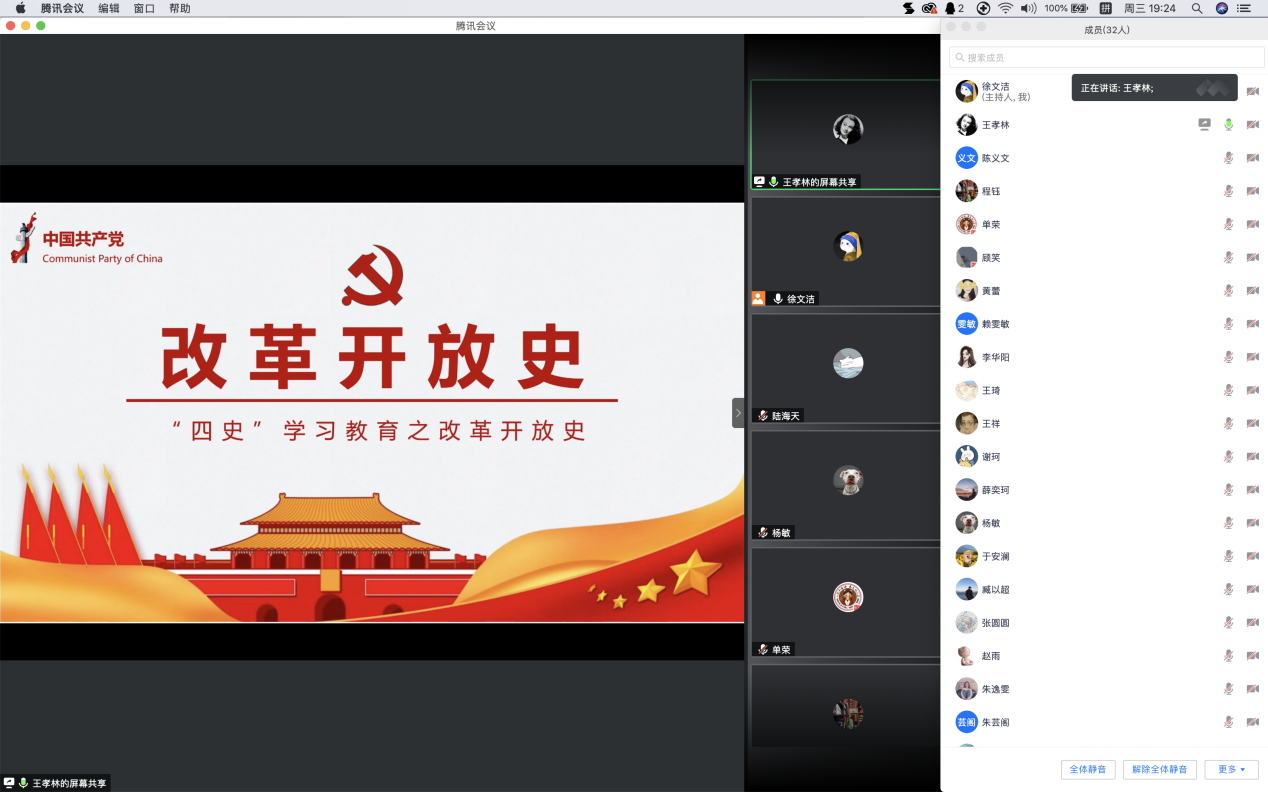Click 王孝林's screen sharing icon in member list
This screenshot has height=792, width=1268.
coord(1204,125)
